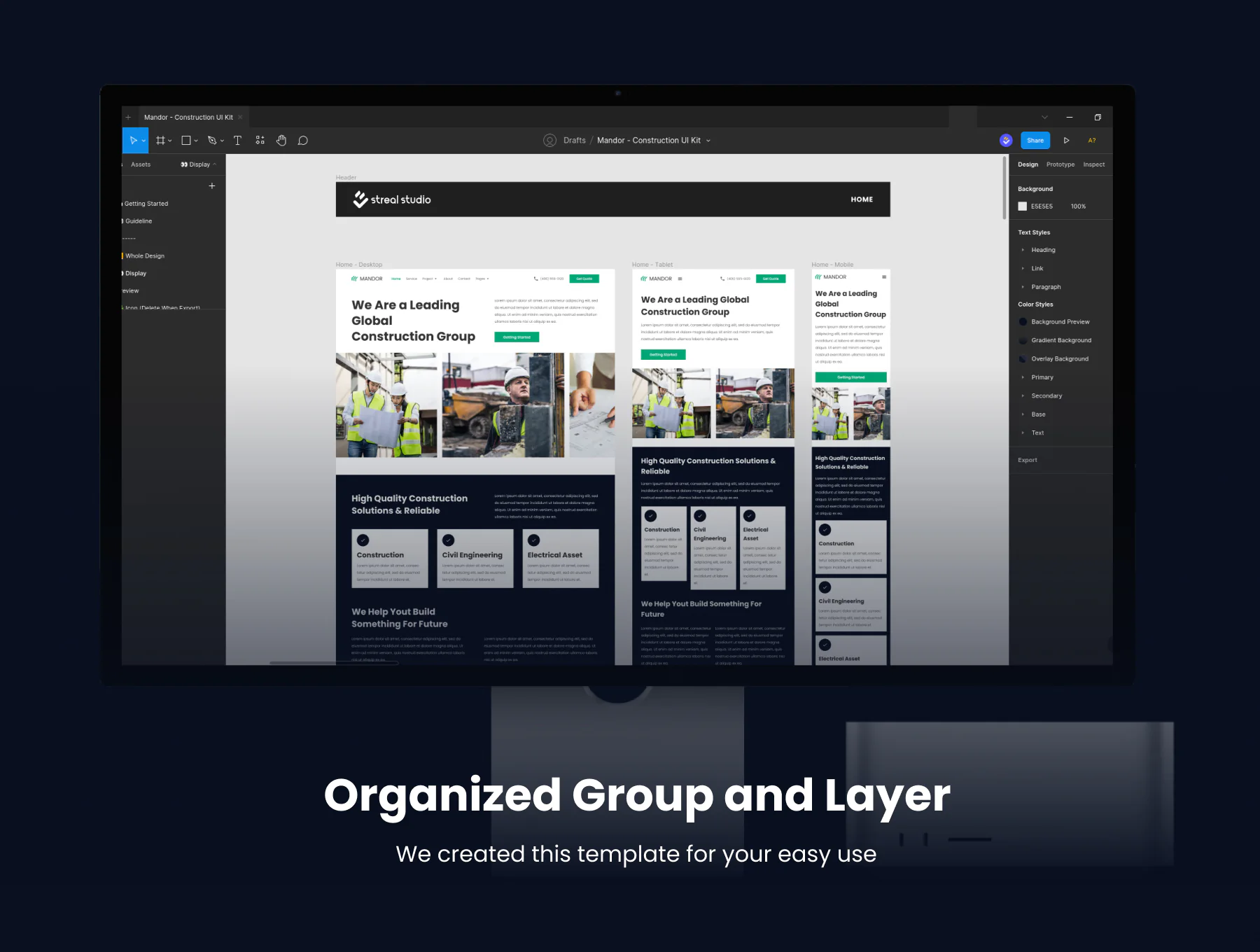The height and width of the screenshot is (952, 1260).
Task: Select Background Preview color style
Action: point(1056,322)
